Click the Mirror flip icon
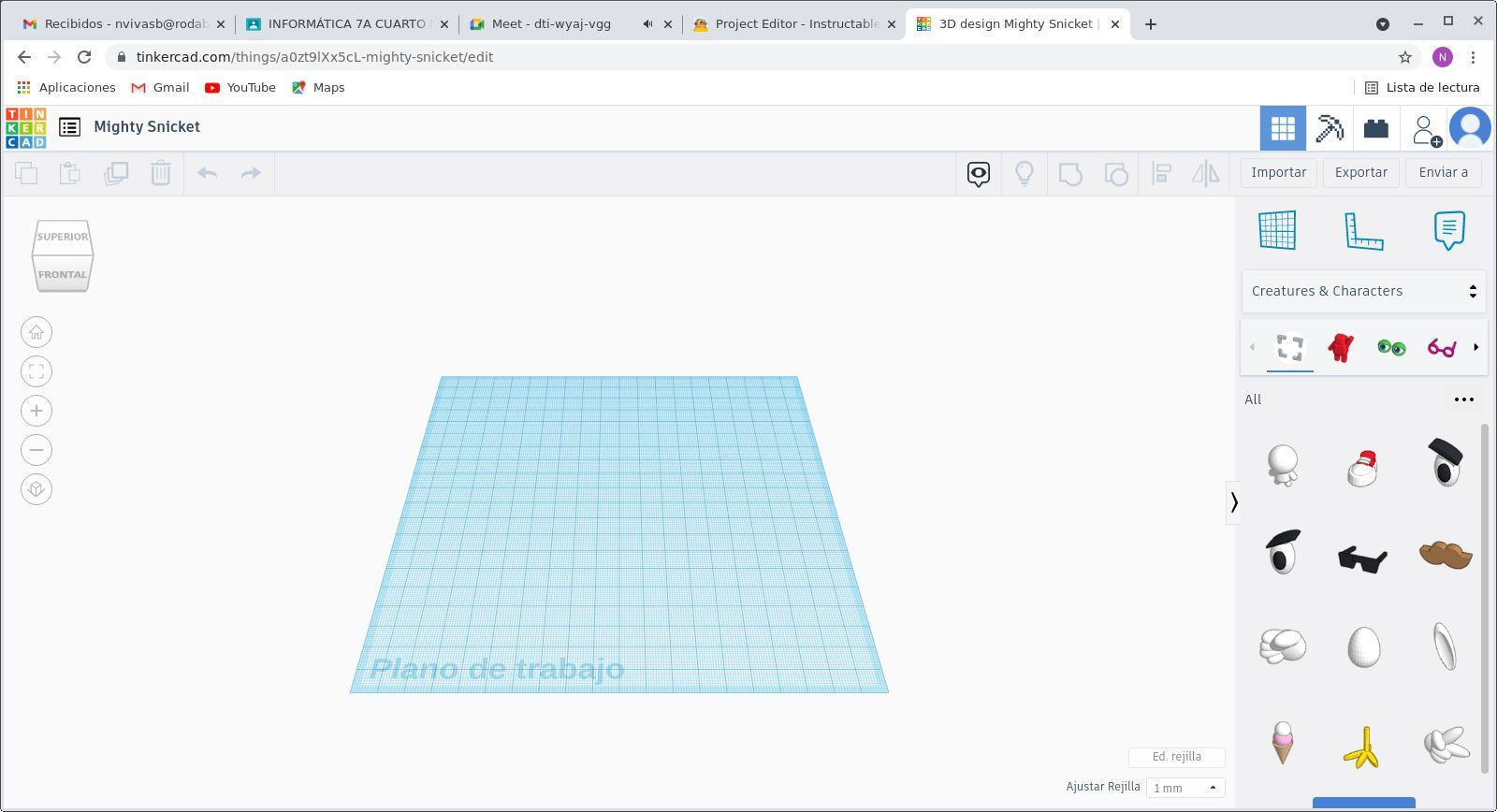Screen dimensions: 1497x812 click(x=1206, y=173)
